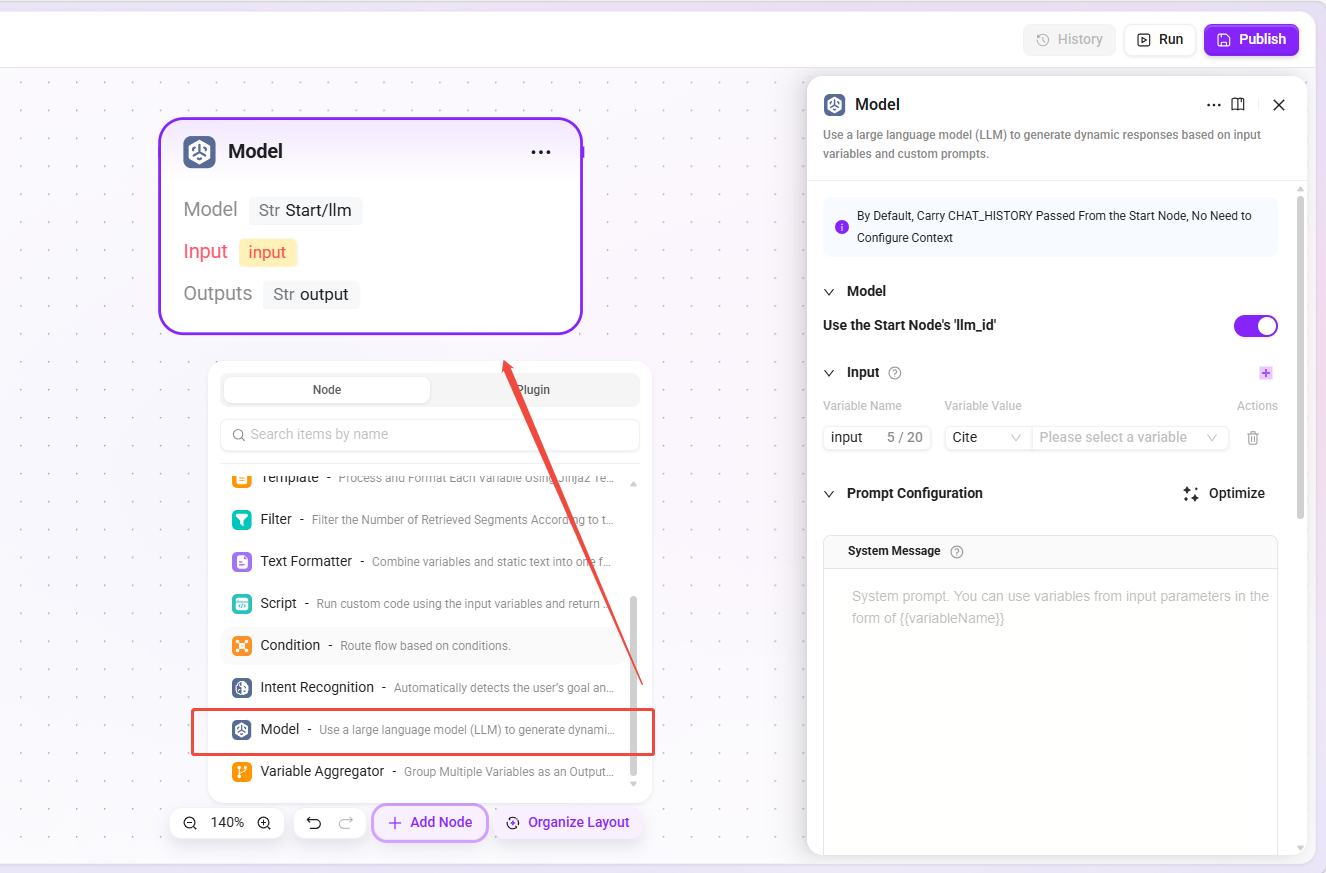Select Condition from the node list
The height and width of the screenshot is (873, 1326).
tap(424, 646)
